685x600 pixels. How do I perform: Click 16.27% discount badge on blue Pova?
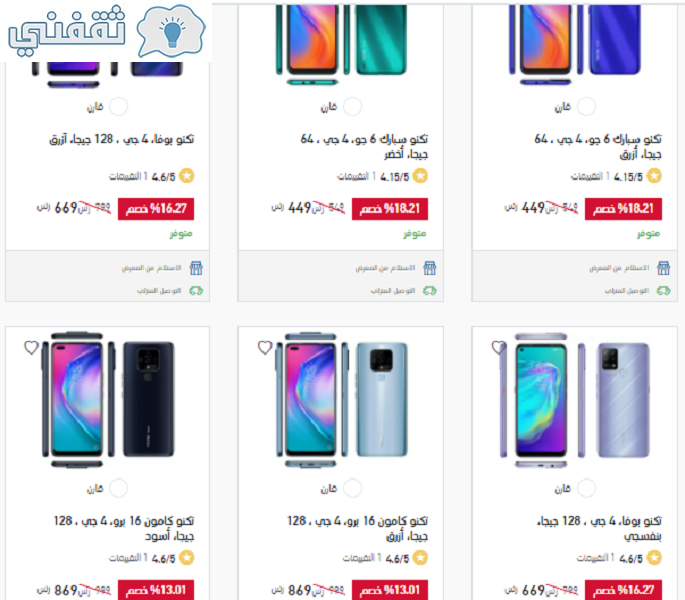pos(156,209)
